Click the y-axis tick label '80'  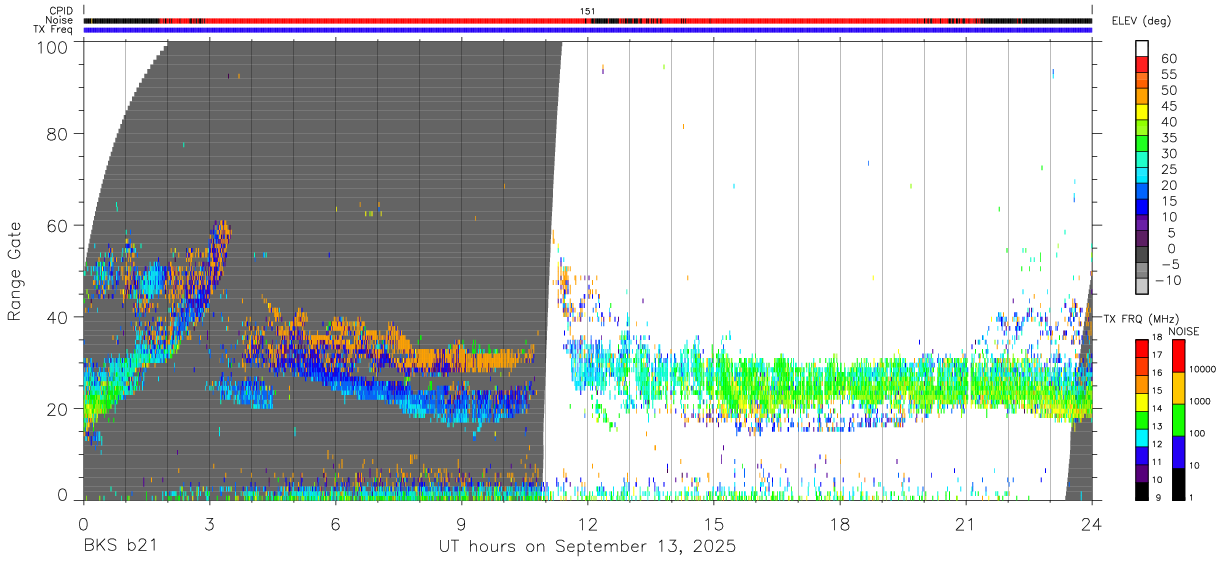coord(59,134)
